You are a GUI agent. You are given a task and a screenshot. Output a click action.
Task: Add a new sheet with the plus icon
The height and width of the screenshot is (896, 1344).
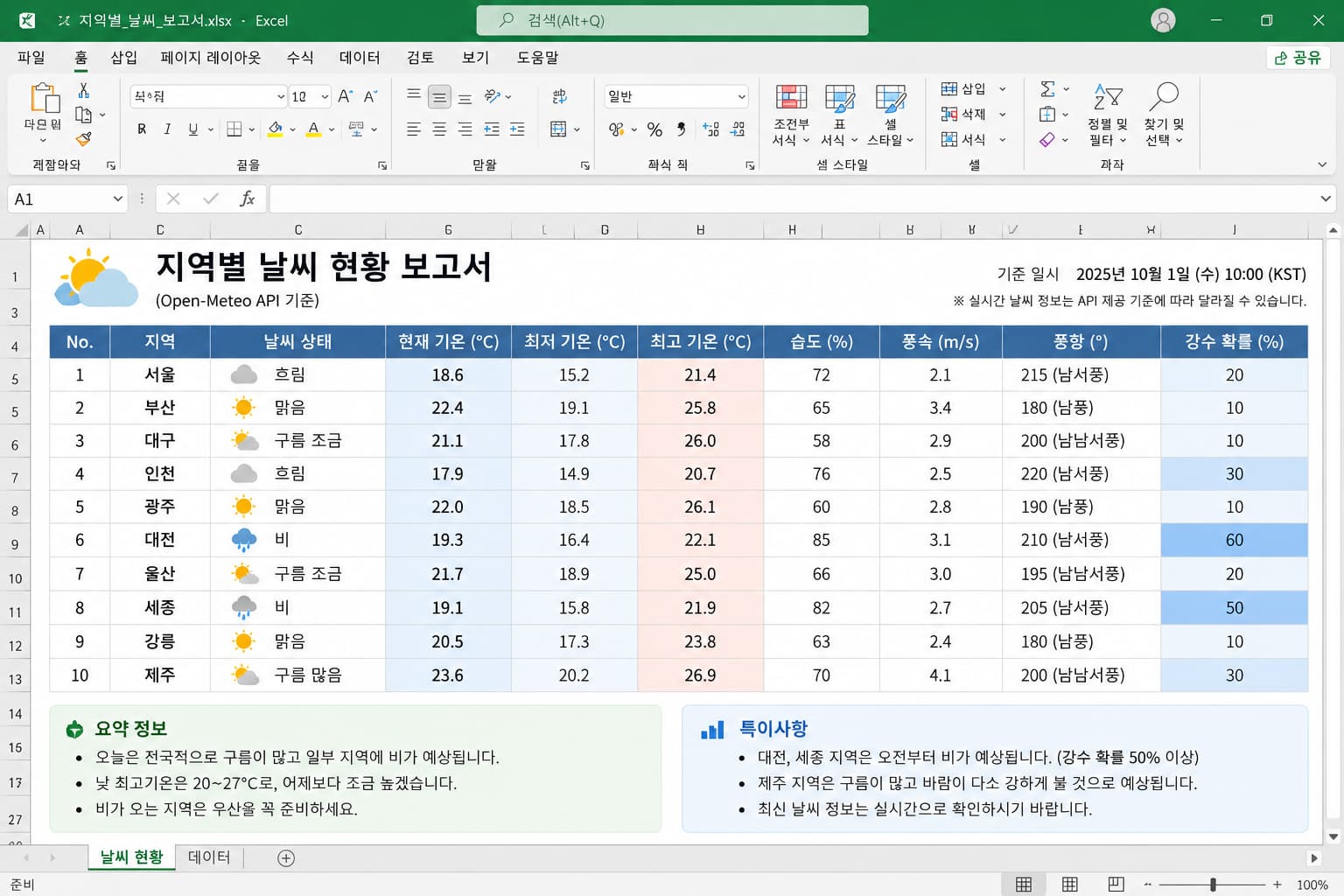[286, 858]
